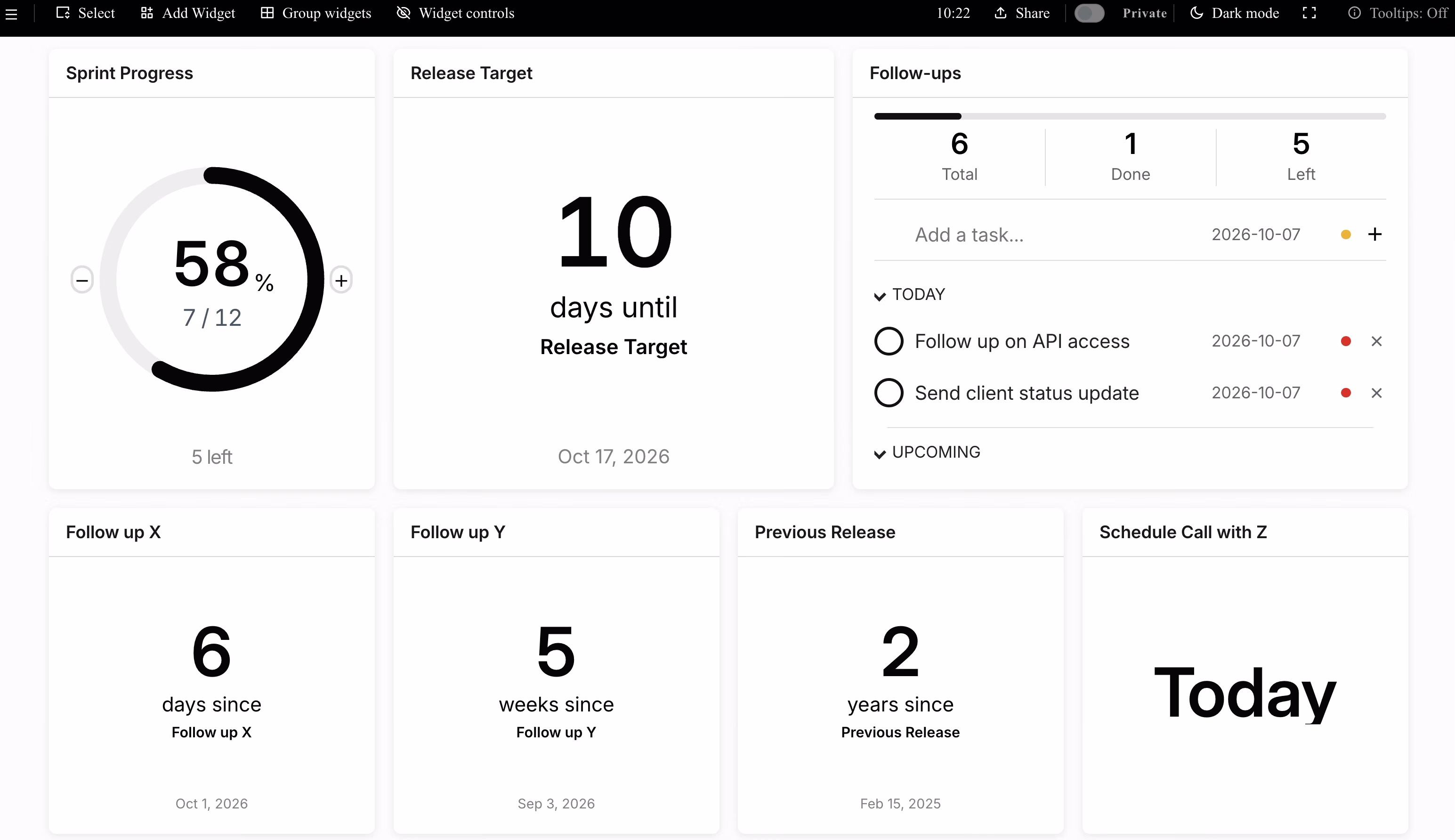Click the Follow-ups widget title
The width and height of the screenshot is (1455, 840).
[914, 73]
